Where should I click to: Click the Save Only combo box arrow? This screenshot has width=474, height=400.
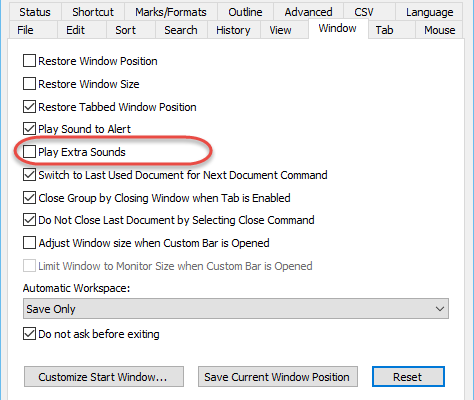[440, 309]
